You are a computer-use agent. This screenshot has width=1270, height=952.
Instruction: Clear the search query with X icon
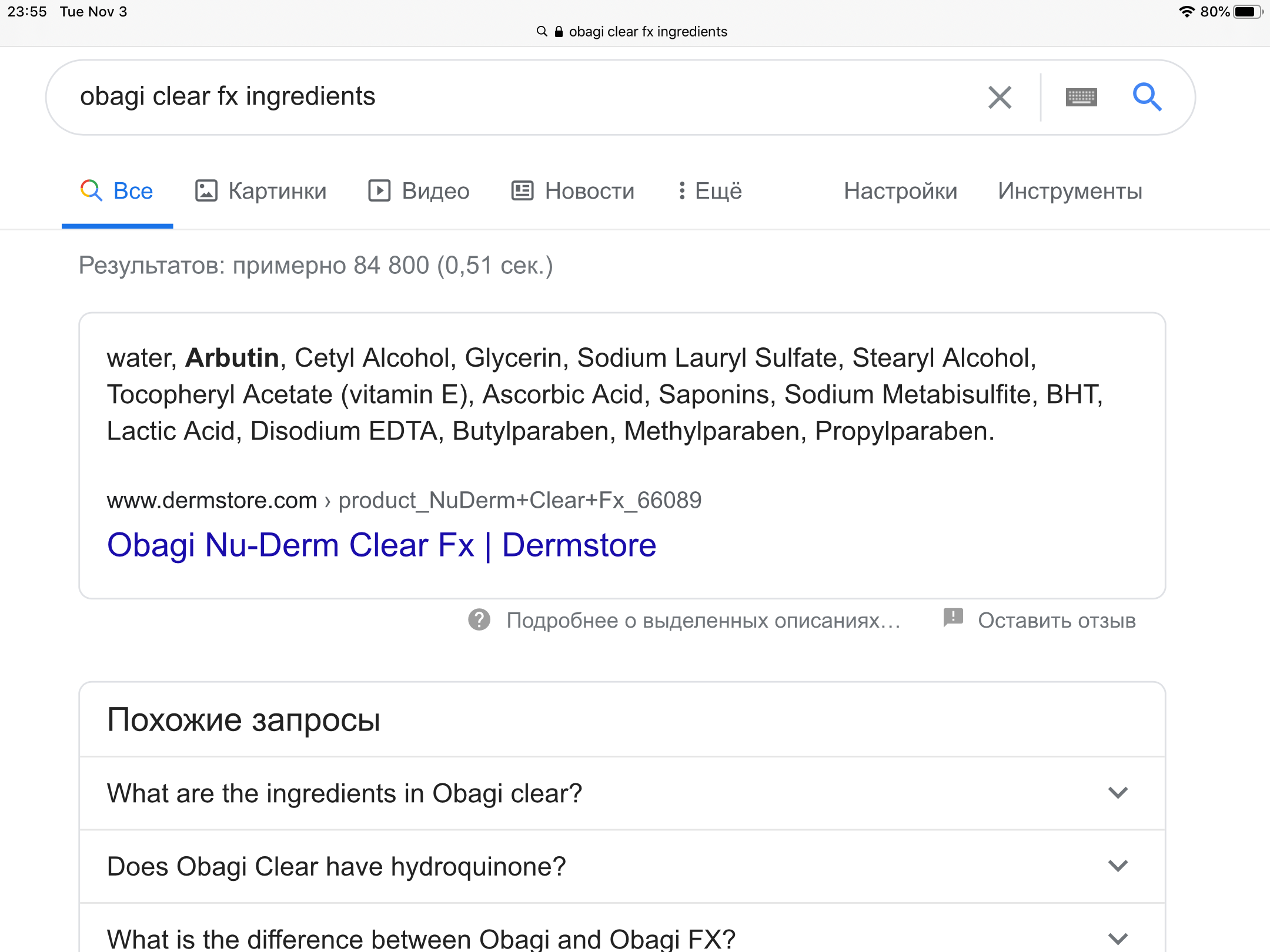click(1000, 98)
